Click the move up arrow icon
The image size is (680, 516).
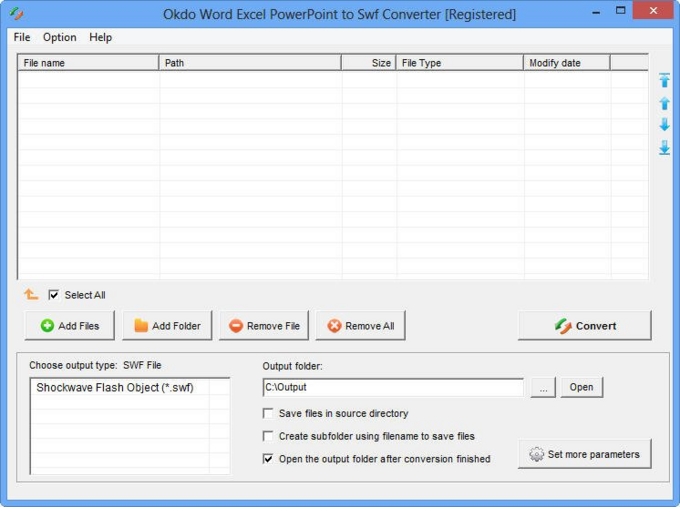tap(664, 103)
